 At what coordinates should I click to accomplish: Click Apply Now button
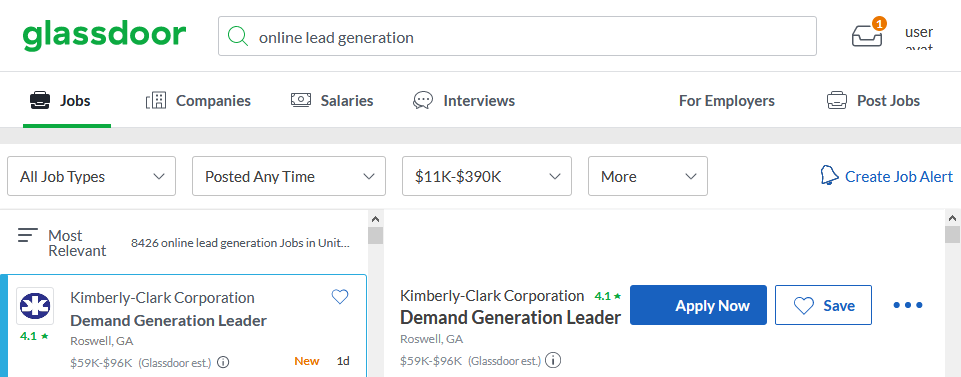[698, 305]
